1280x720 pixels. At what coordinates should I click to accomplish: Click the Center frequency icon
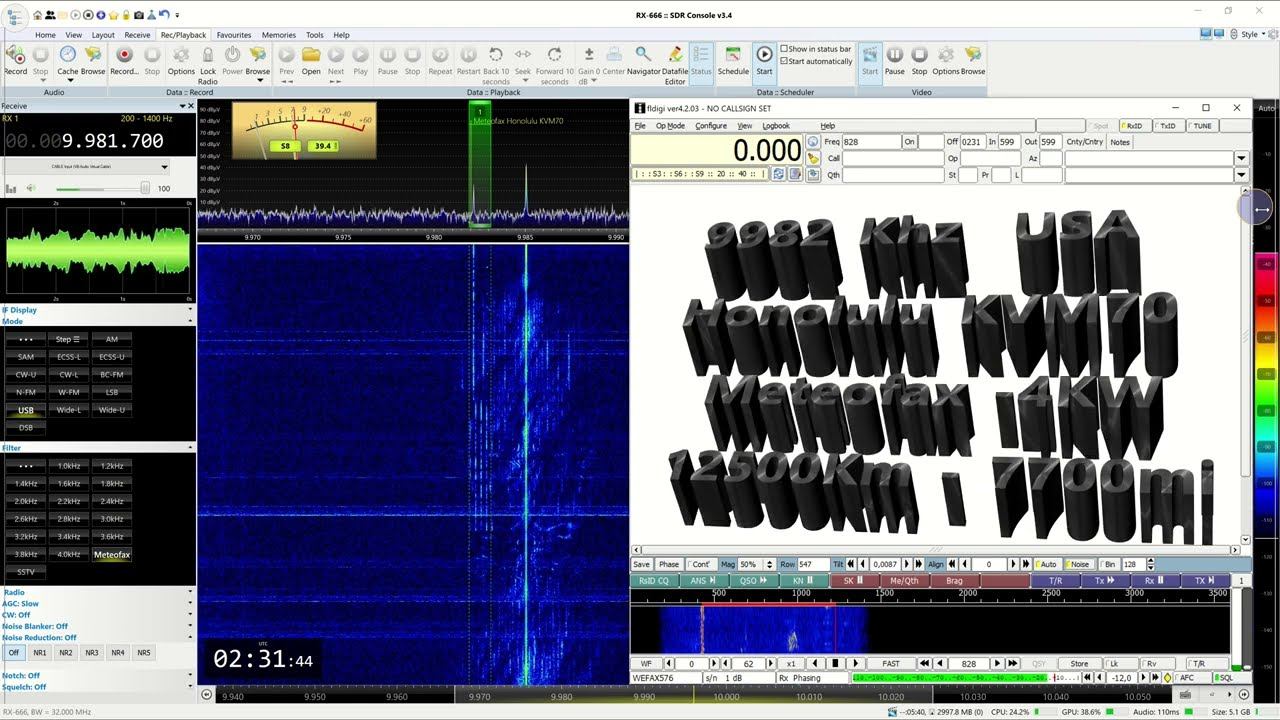click(613, 56)
